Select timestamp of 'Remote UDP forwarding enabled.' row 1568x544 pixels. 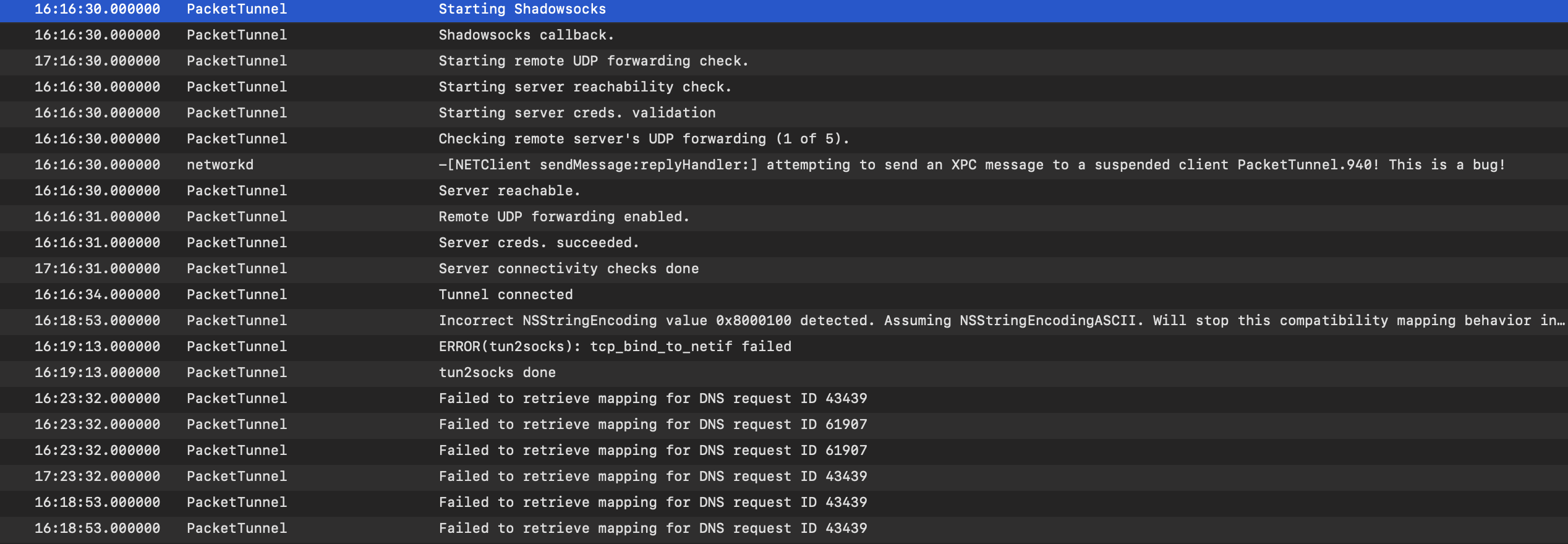pyautogui.click(x=97, y=217)
